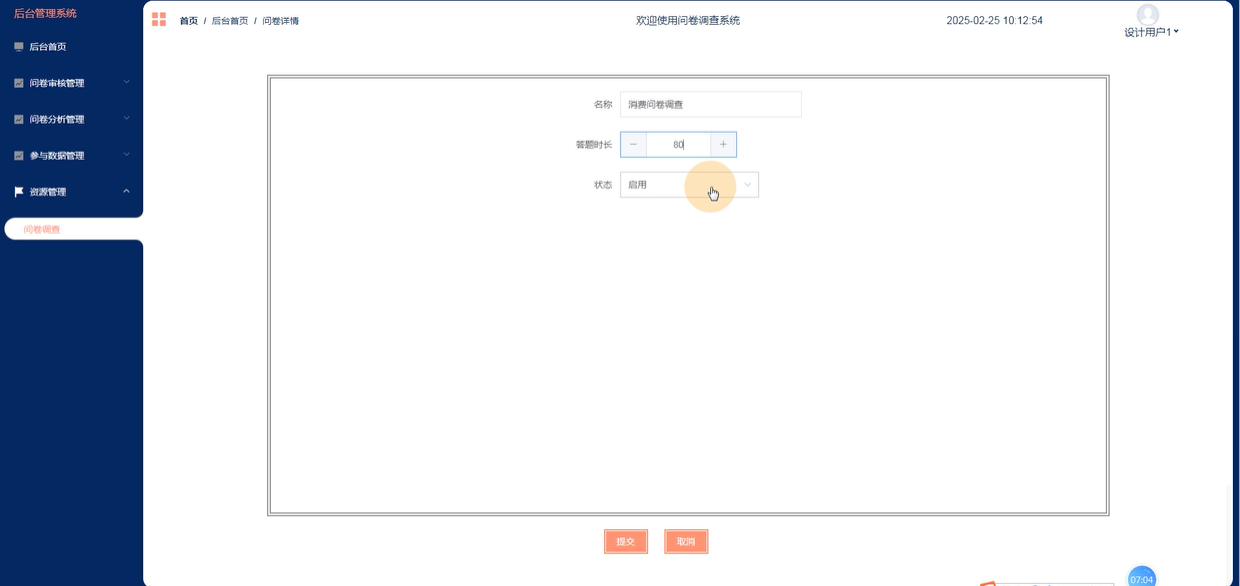Expand the 问卷审核管理 chevron
This screenshot has height=586, width=1240.
click(126, 82)
